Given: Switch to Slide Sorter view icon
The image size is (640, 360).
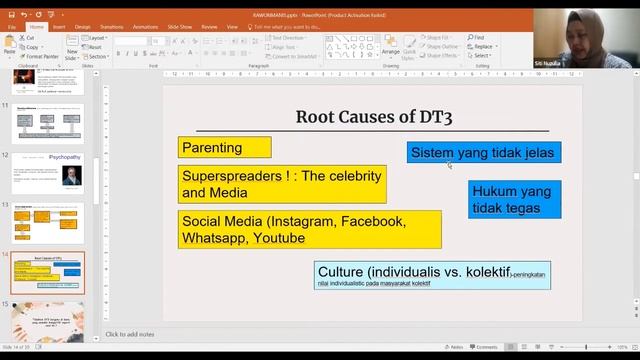Looking at the screenshot, I should pos(524,347).
